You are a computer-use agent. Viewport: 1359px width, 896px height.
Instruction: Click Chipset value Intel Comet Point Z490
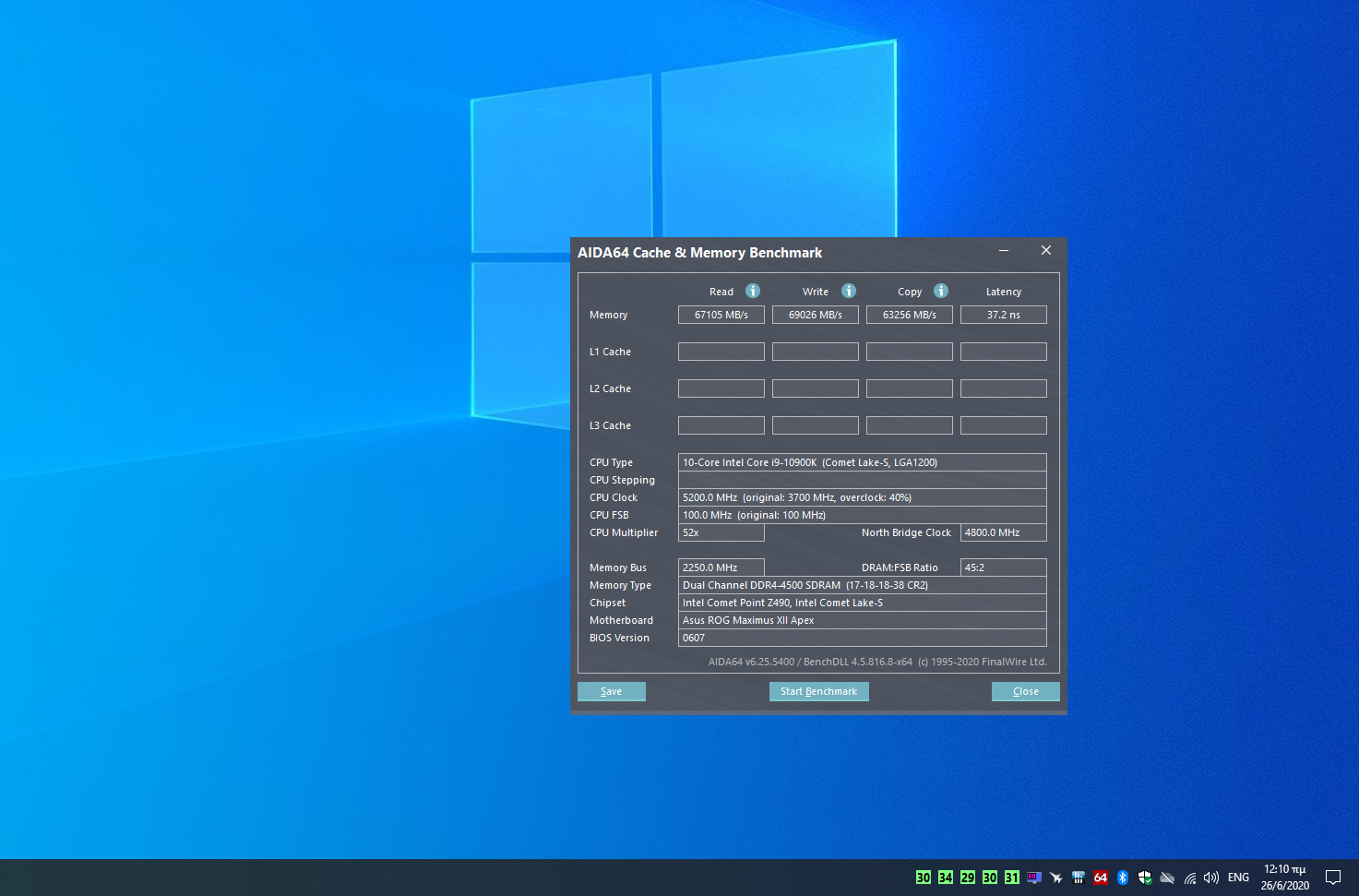pos(863,603)
